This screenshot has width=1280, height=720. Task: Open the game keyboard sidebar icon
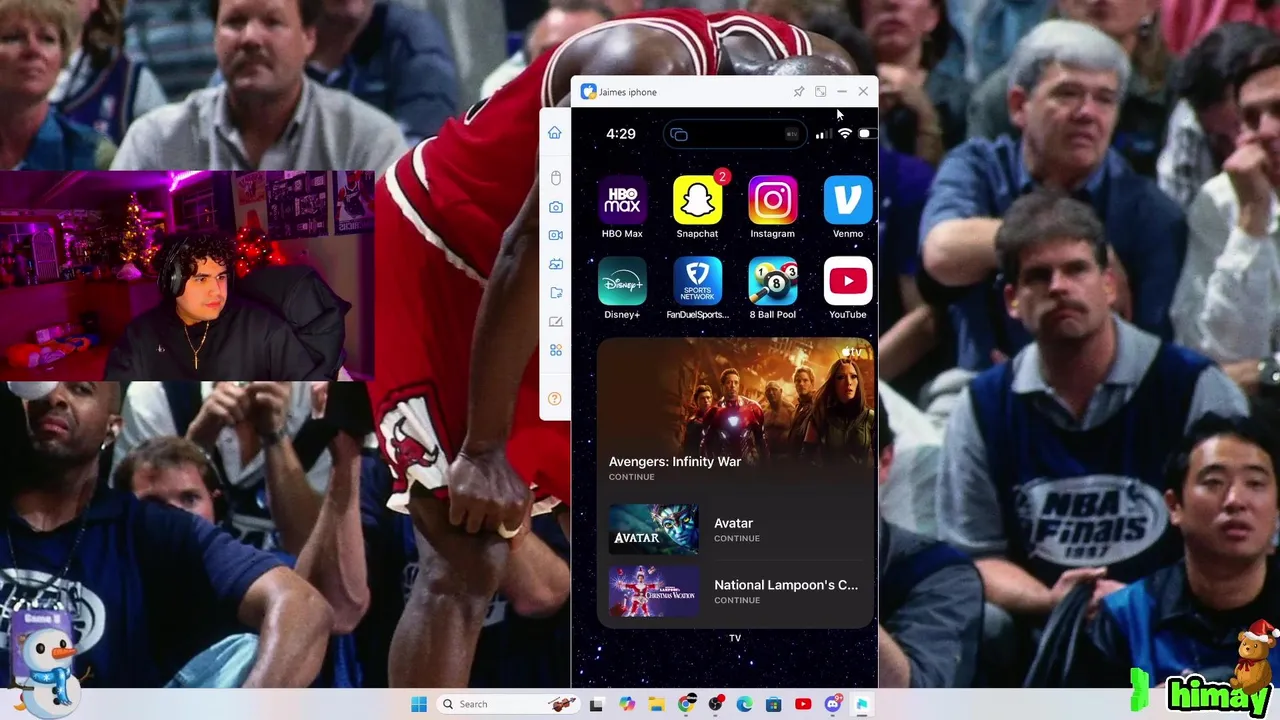555,264
